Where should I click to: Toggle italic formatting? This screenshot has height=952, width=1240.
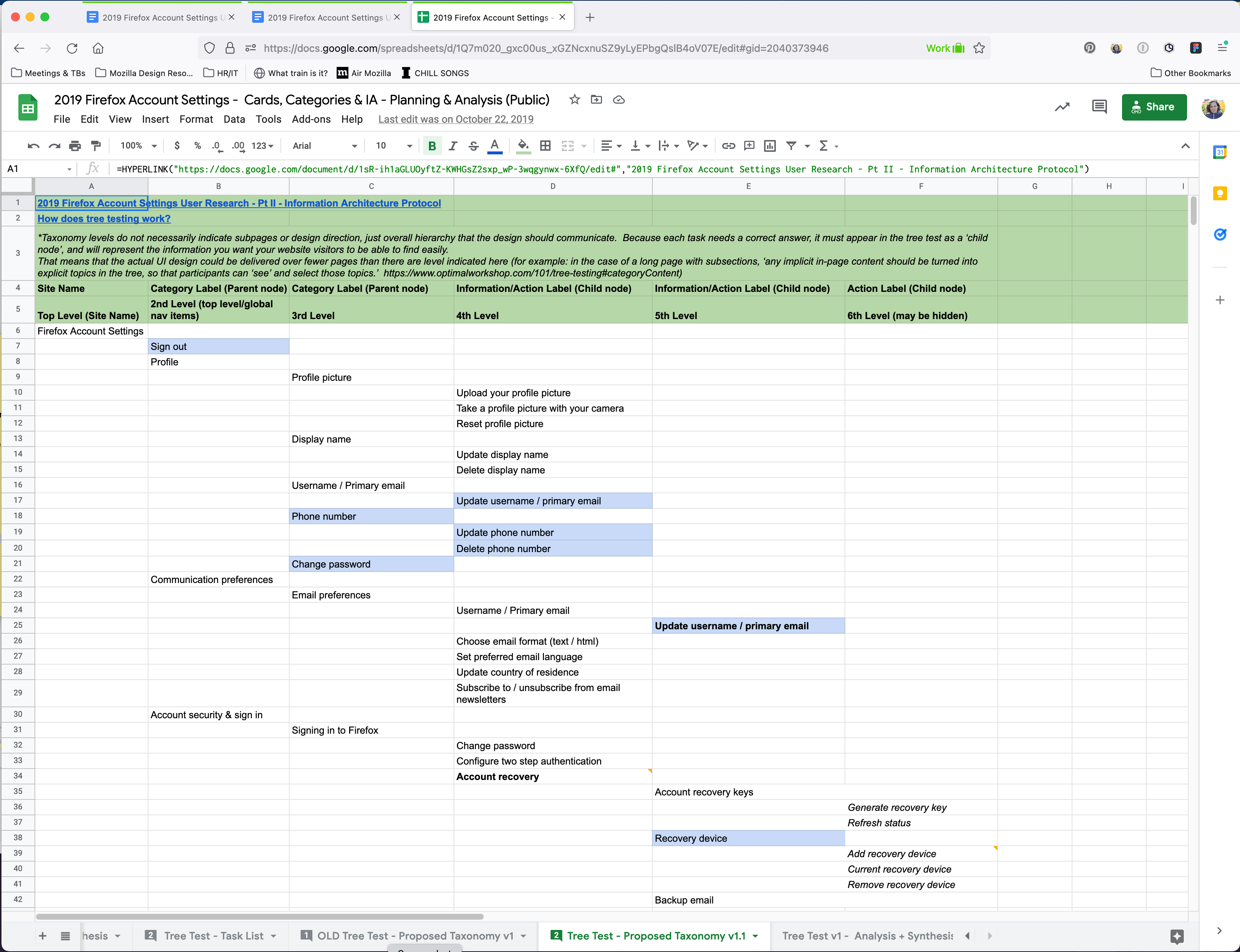click(x=453, y=146)
